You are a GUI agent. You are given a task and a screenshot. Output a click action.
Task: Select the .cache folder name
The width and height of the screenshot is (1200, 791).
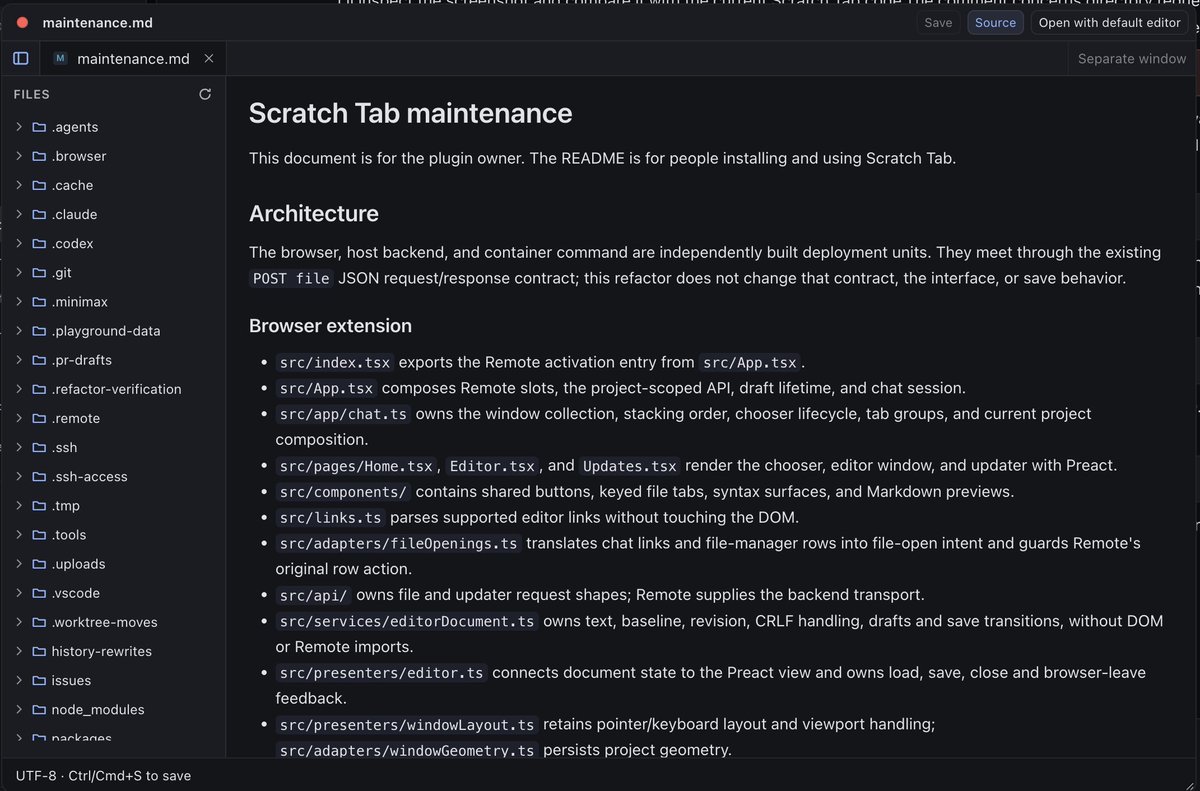(72, 185)
